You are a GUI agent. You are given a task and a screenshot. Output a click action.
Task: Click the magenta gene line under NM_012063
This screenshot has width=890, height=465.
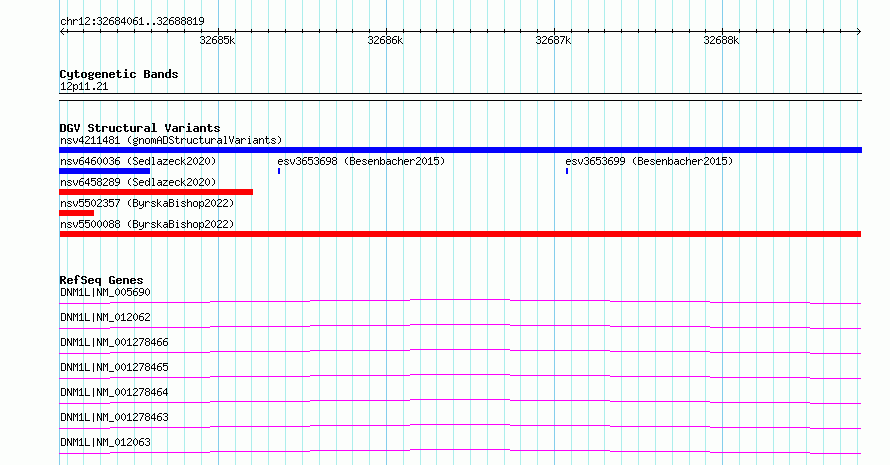[x=460, y=450]
